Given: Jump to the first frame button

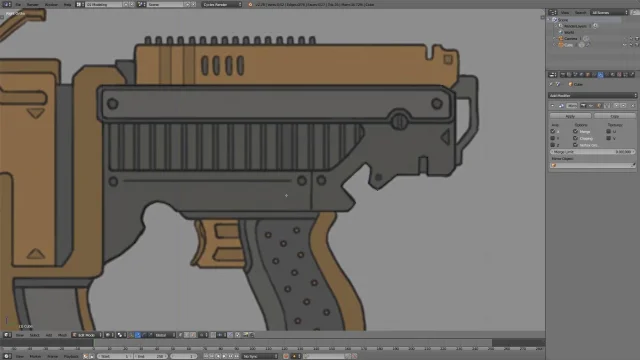Looking at the screenshot, I should 206,356.
